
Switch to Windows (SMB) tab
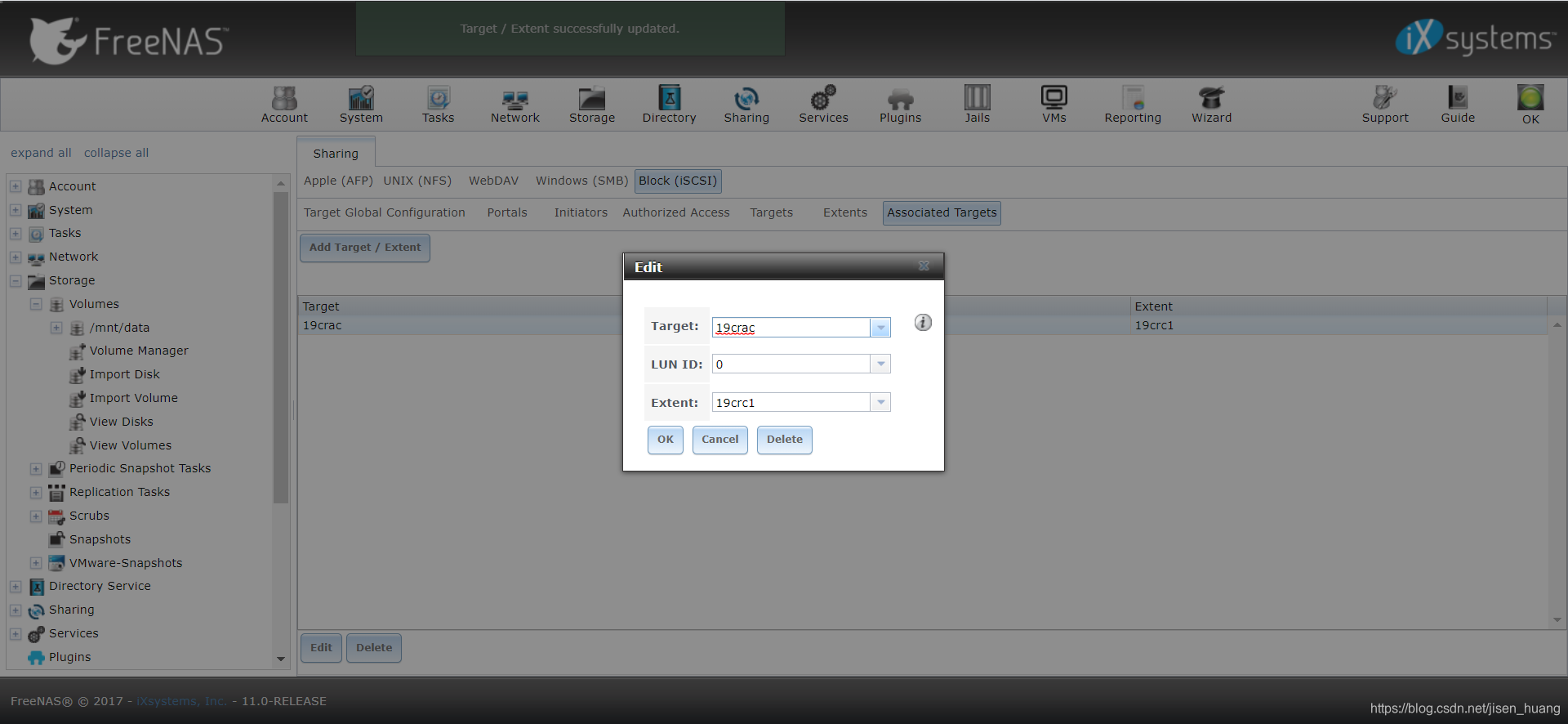tap(581, 181)
